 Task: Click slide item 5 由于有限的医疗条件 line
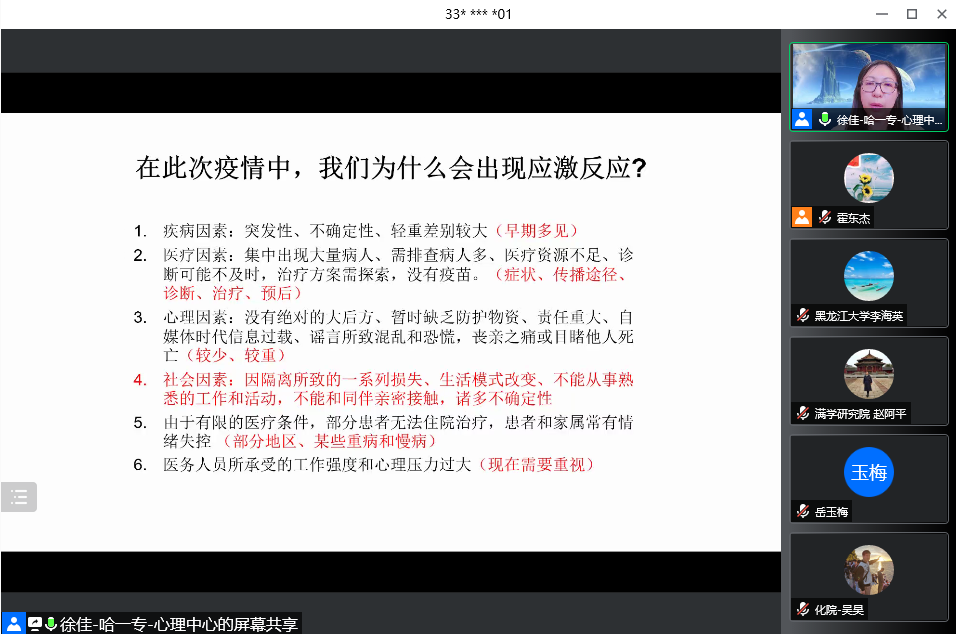[383, 432]
